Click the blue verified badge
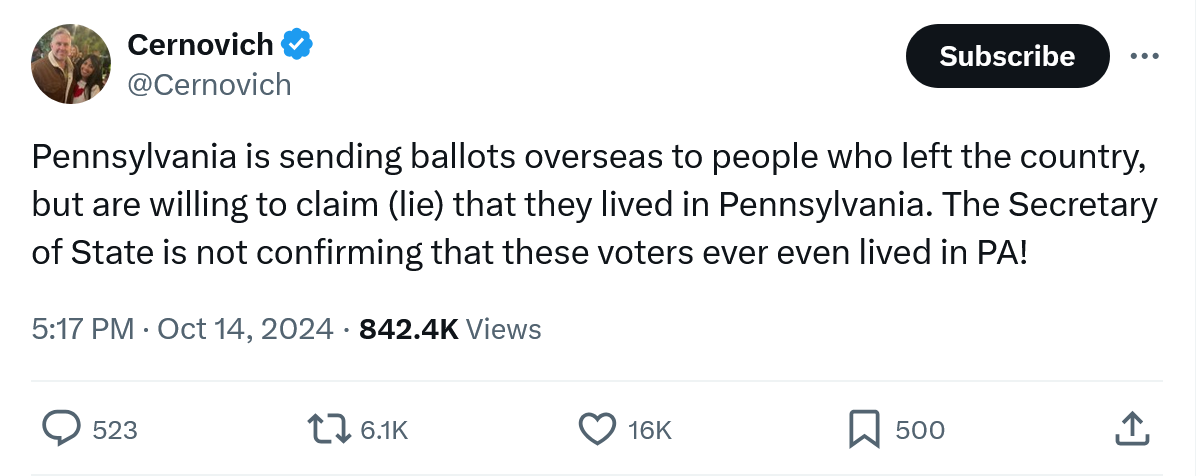Screen dimensions: 1196x476 pos(298,45)
